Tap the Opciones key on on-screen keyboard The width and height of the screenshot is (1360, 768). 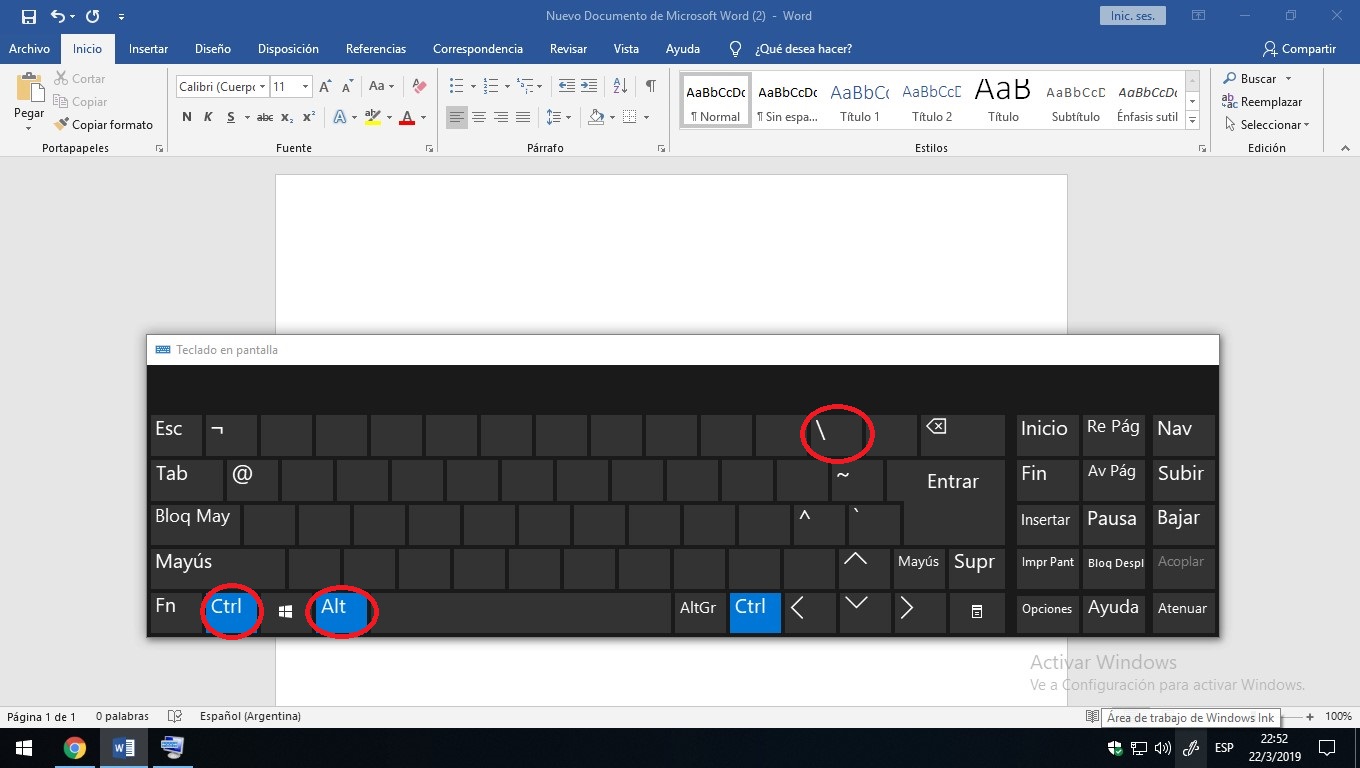pyautogui.click(x=1047, y=611)
